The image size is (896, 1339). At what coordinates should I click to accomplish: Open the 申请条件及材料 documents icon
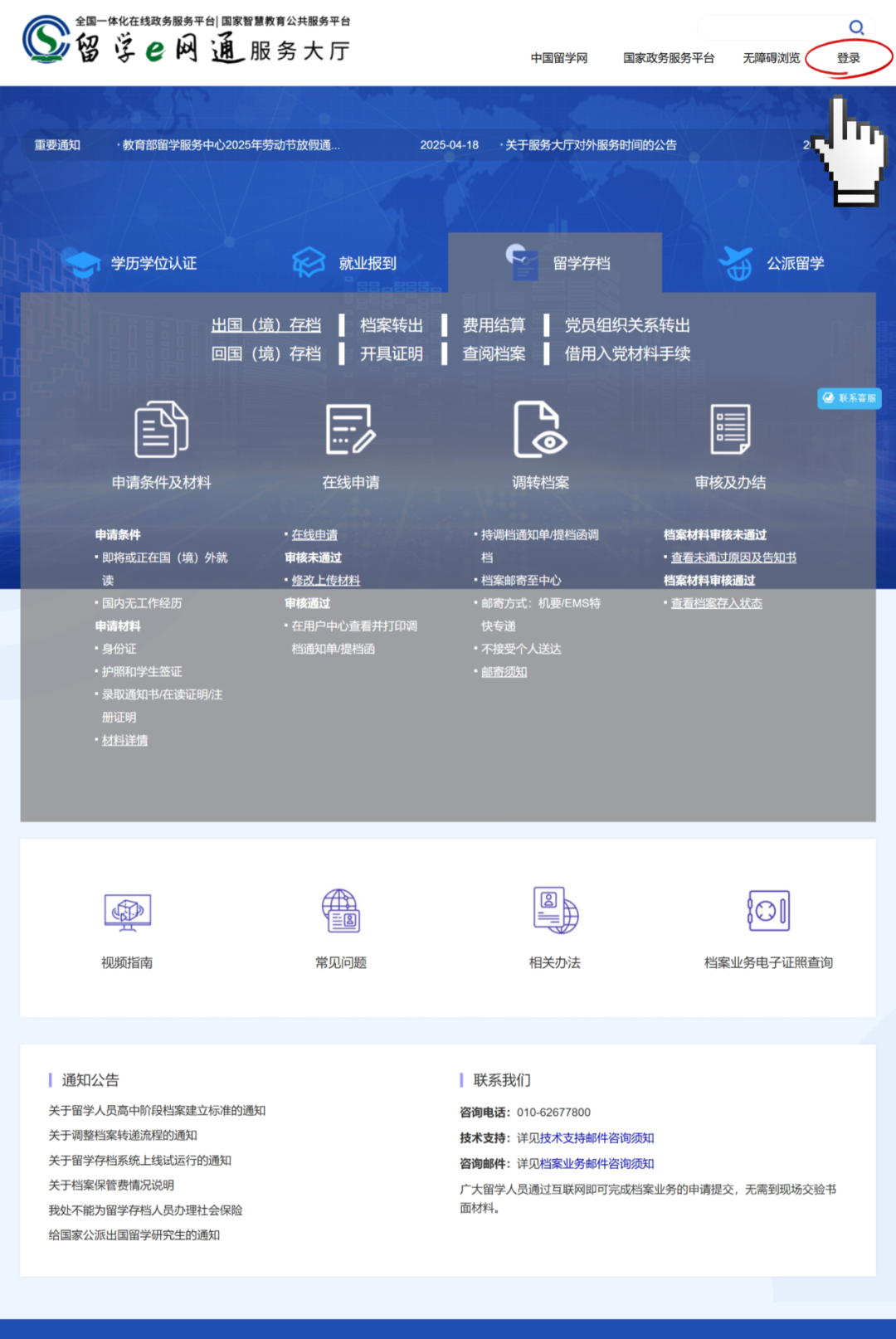161,429
